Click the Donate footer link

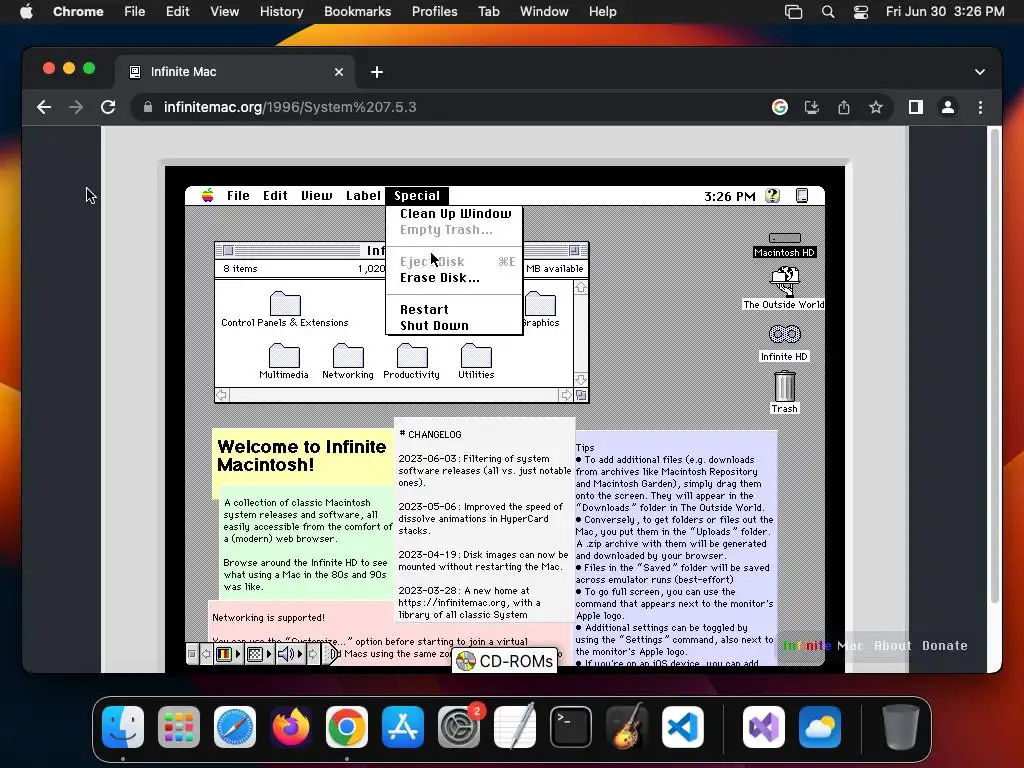click(944, 645)
